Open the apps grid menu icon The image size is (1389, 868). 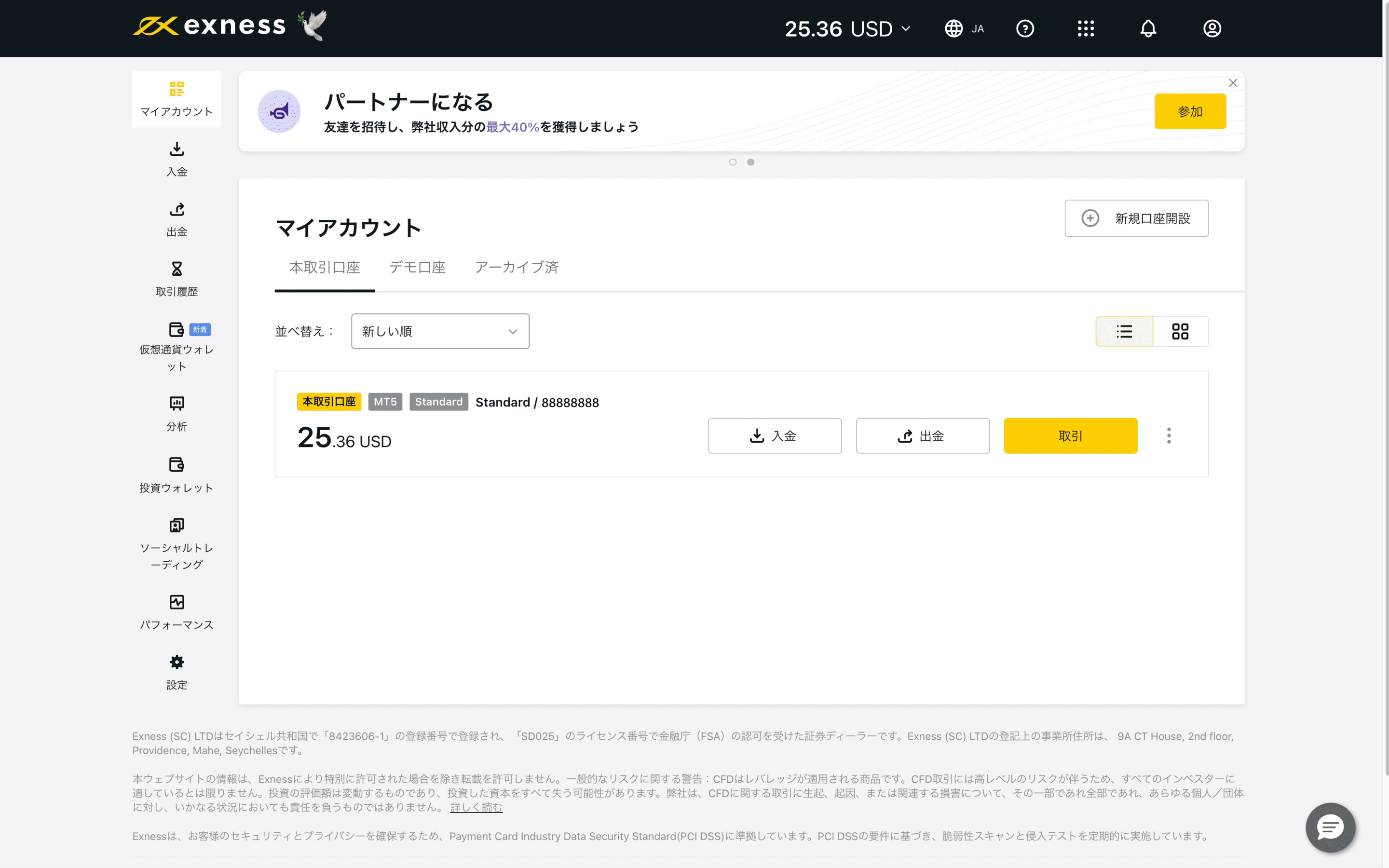point(1086,29)
